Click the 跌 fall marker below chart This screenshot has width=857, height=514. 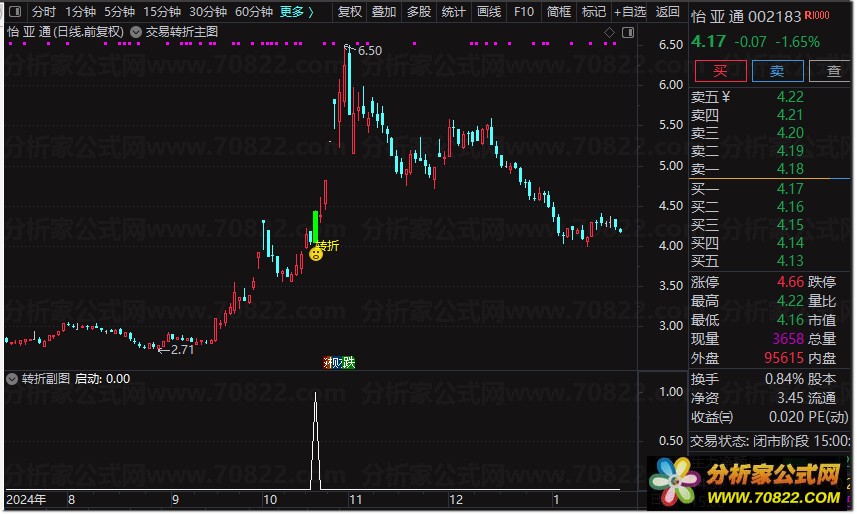click(x=349, y=363)
